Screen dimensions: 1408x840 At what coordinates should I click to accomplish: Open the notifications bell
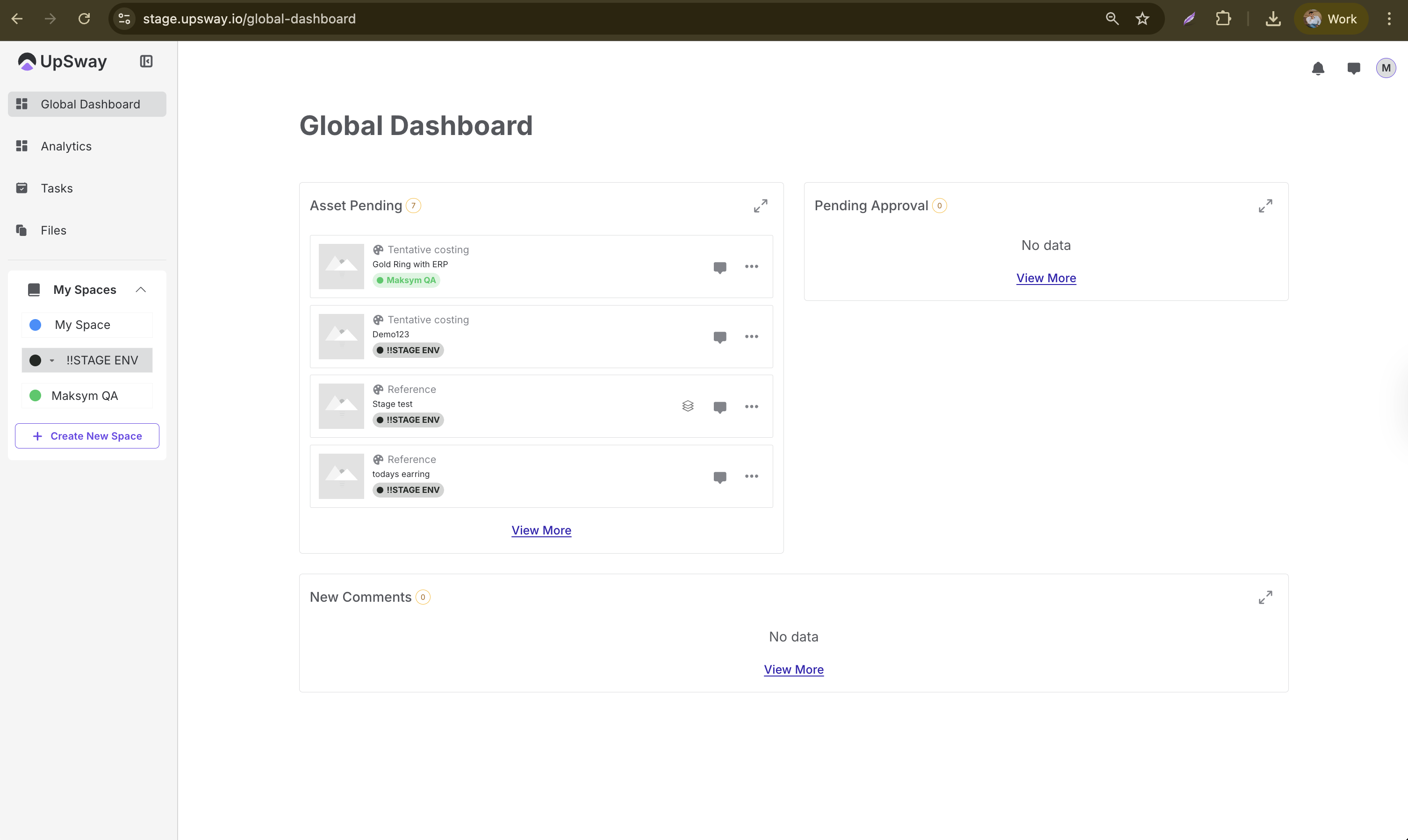[x=1318, y=69]
